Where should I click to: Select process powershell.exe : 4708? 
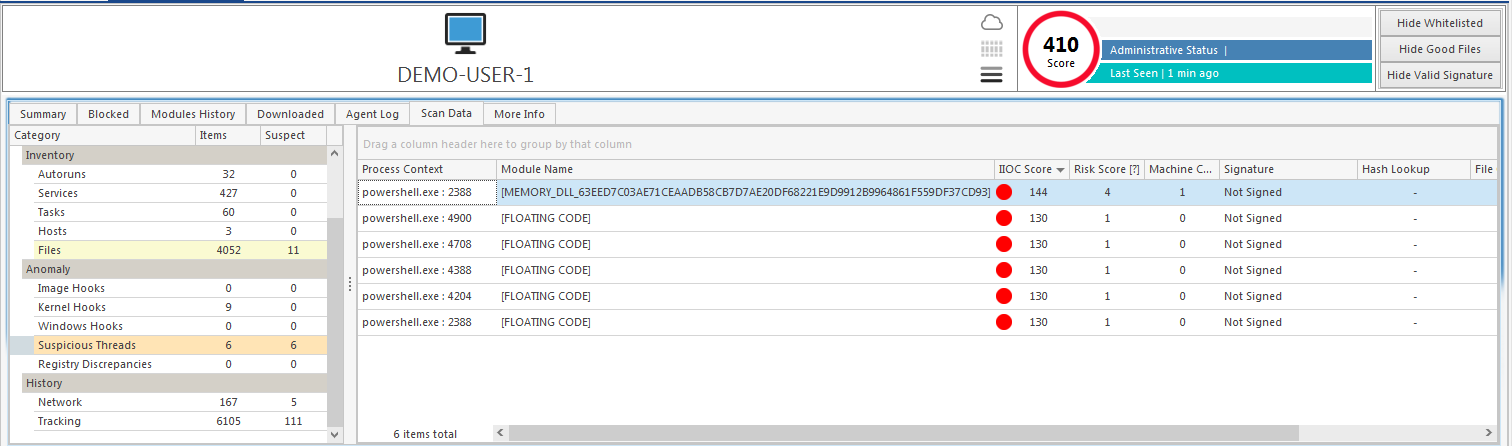[x=427, y=244]
